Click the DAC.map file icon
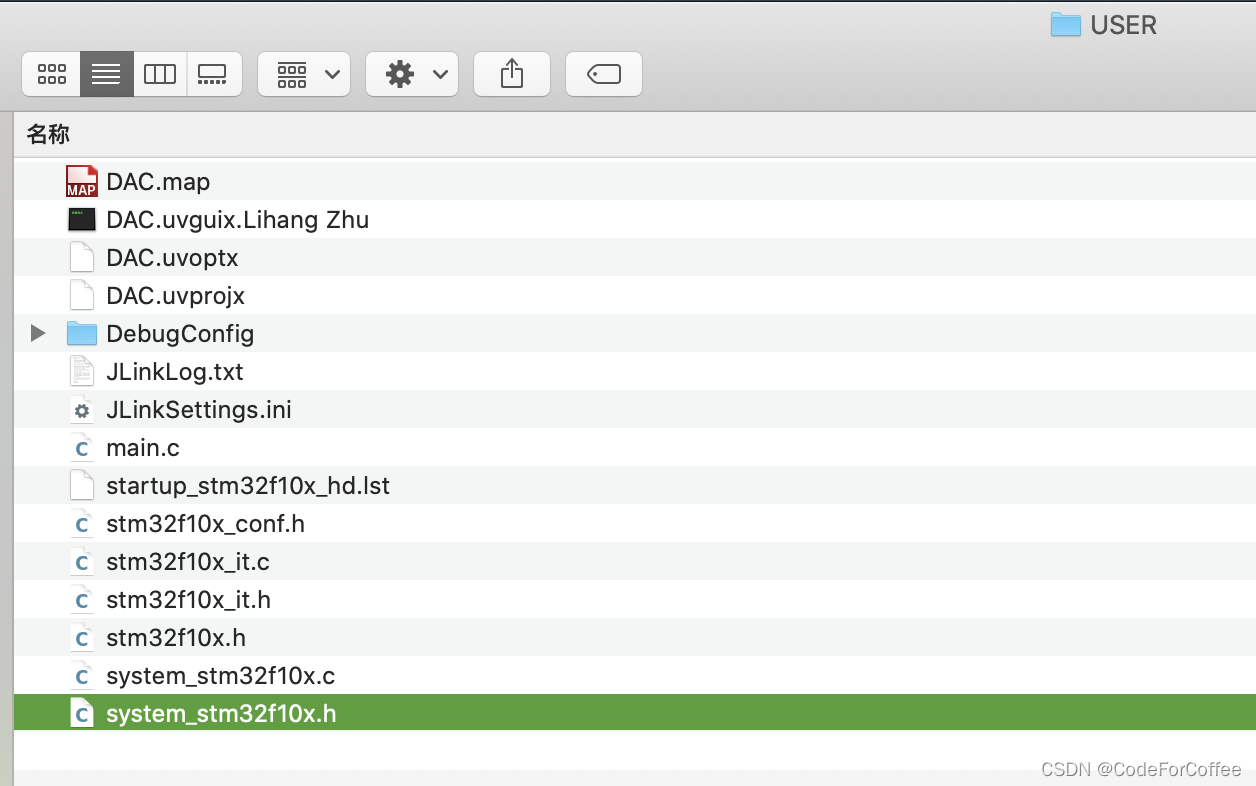The height and width of the screenshot is (786, 1256). [x=82, y=181]
